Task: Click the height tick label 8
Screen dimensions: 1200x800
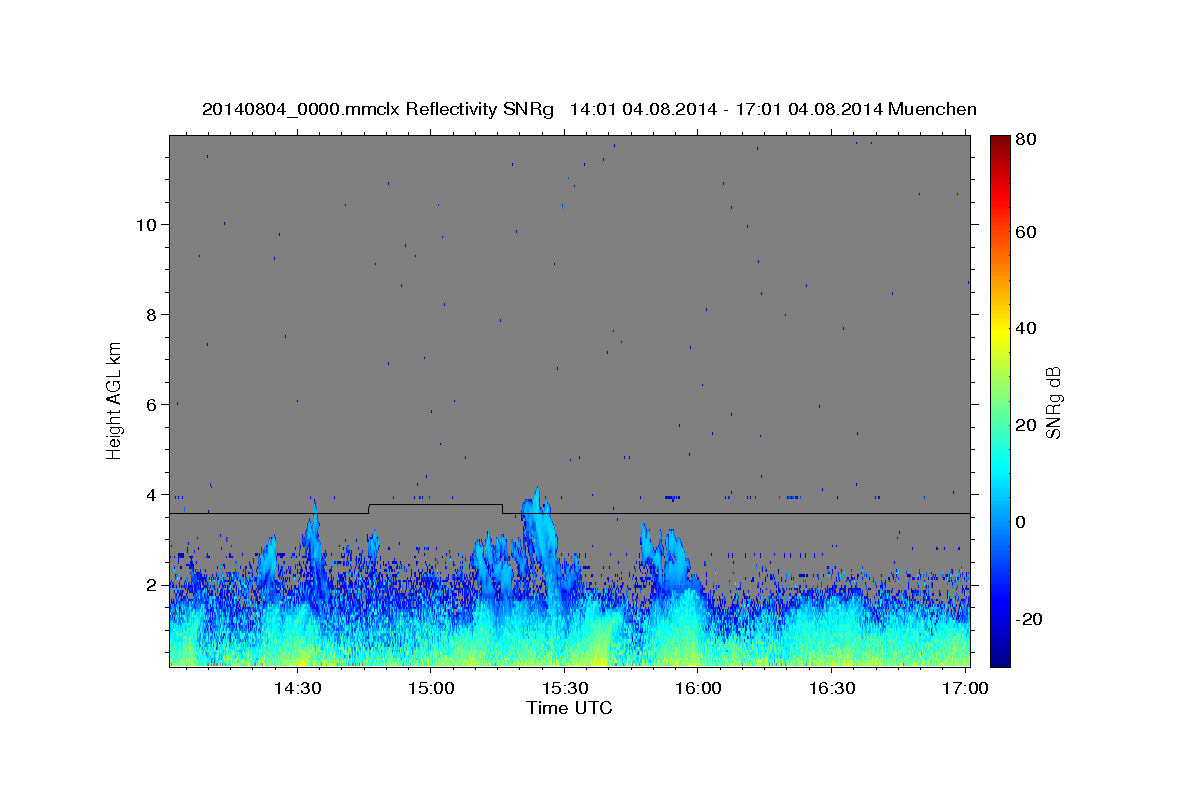Action: tap(152, 315)
